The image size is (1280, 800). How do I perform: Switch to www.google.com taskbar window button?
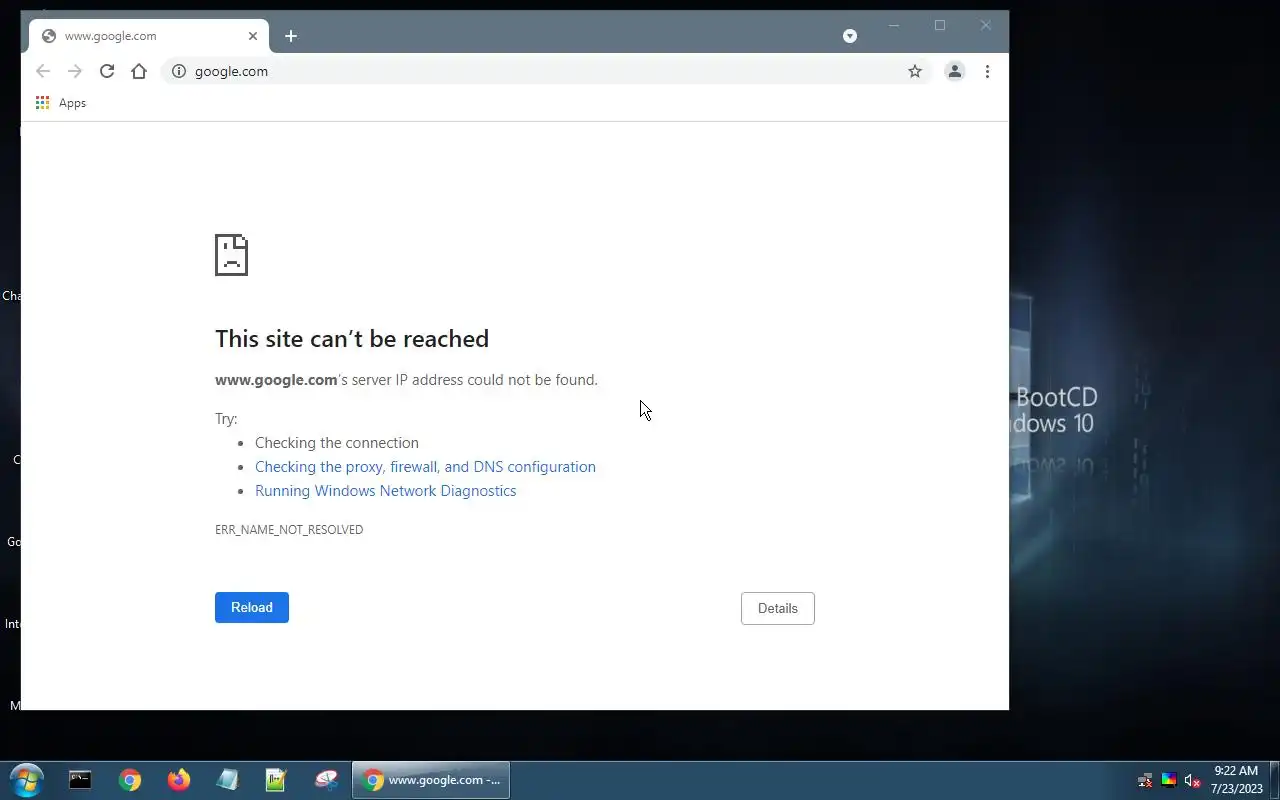(431, 780)
